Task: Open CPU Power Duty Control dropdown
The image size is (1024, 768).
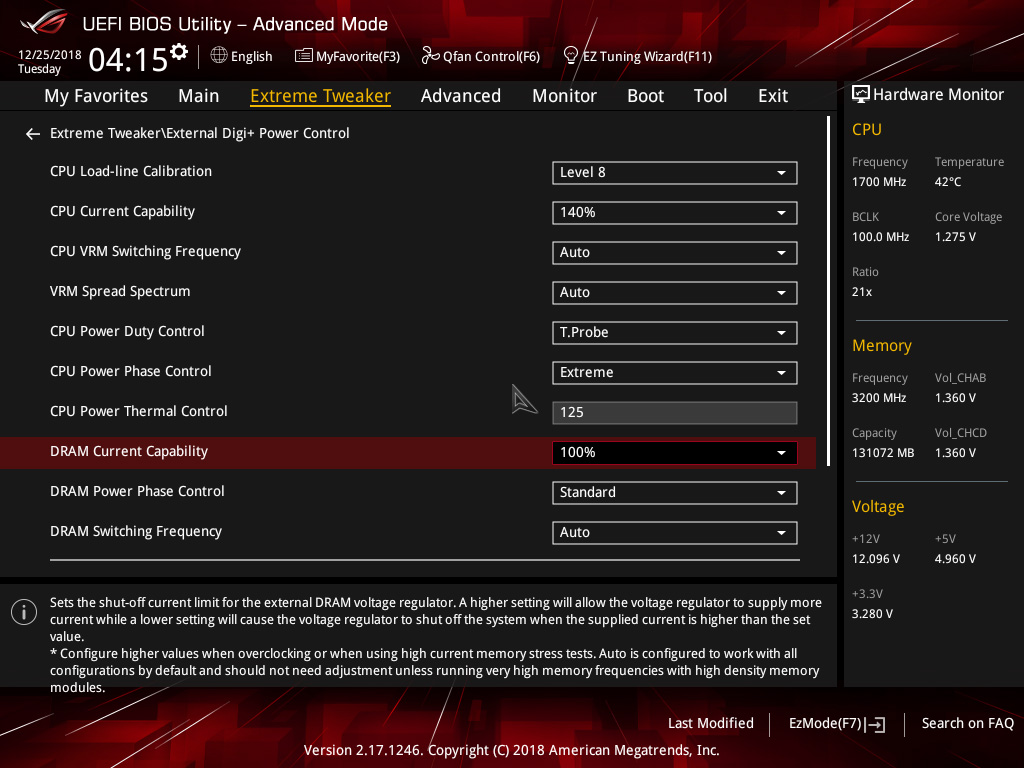Action: click(675, 333)
